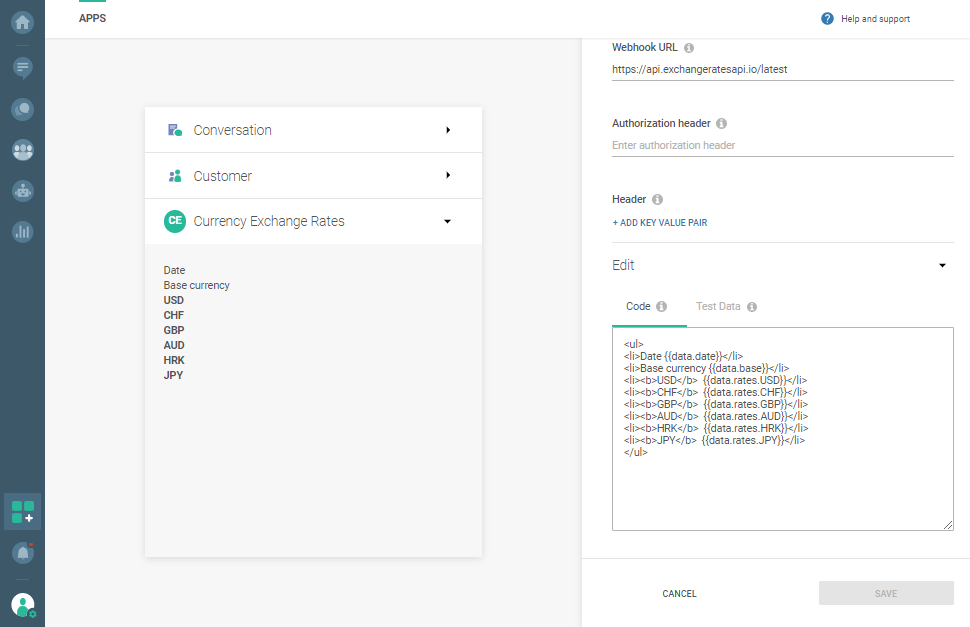Open the Home icon in sidebar

click(22, 21)
